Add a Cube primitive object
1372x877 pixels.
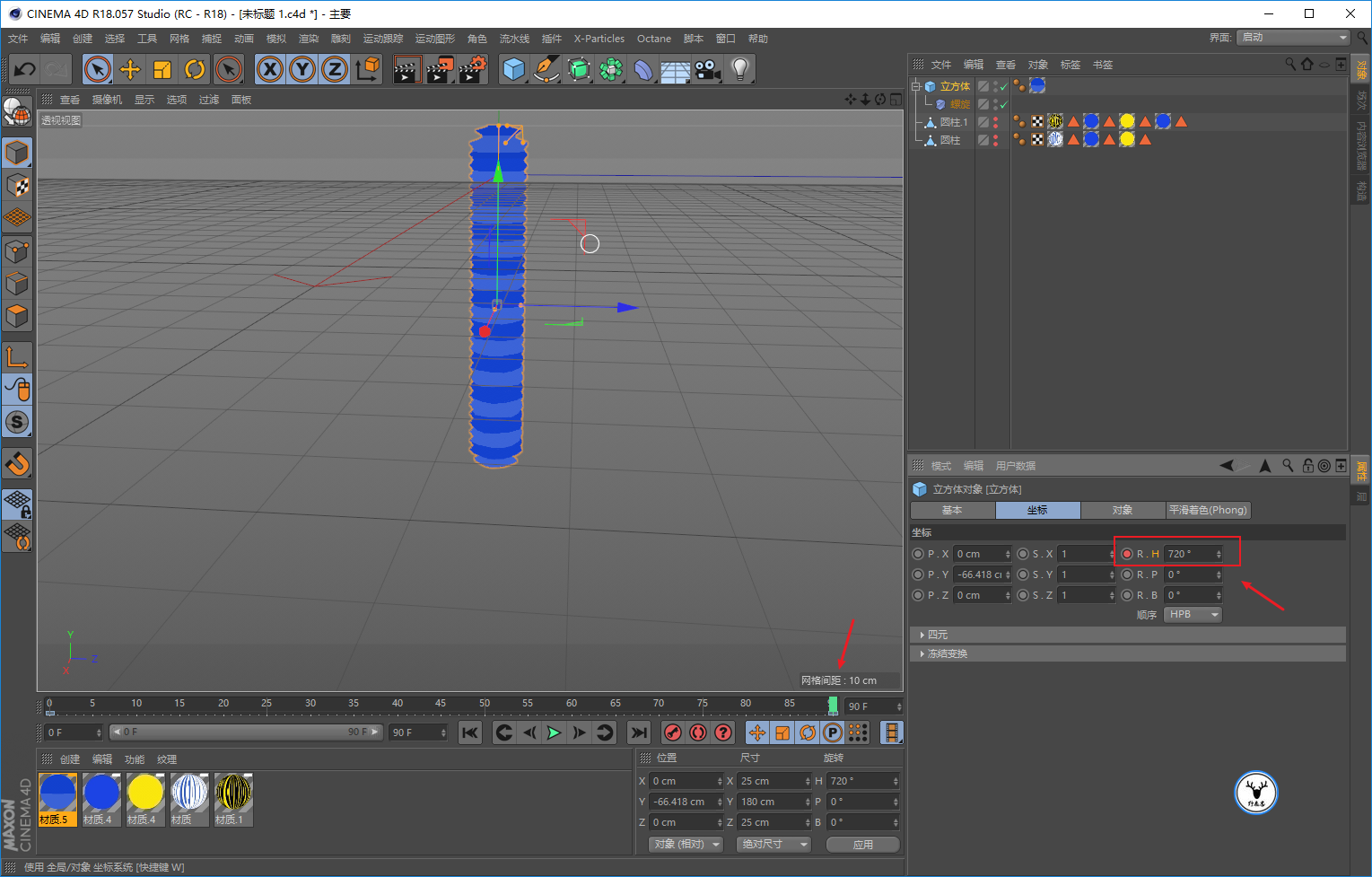tap(514, 69)
